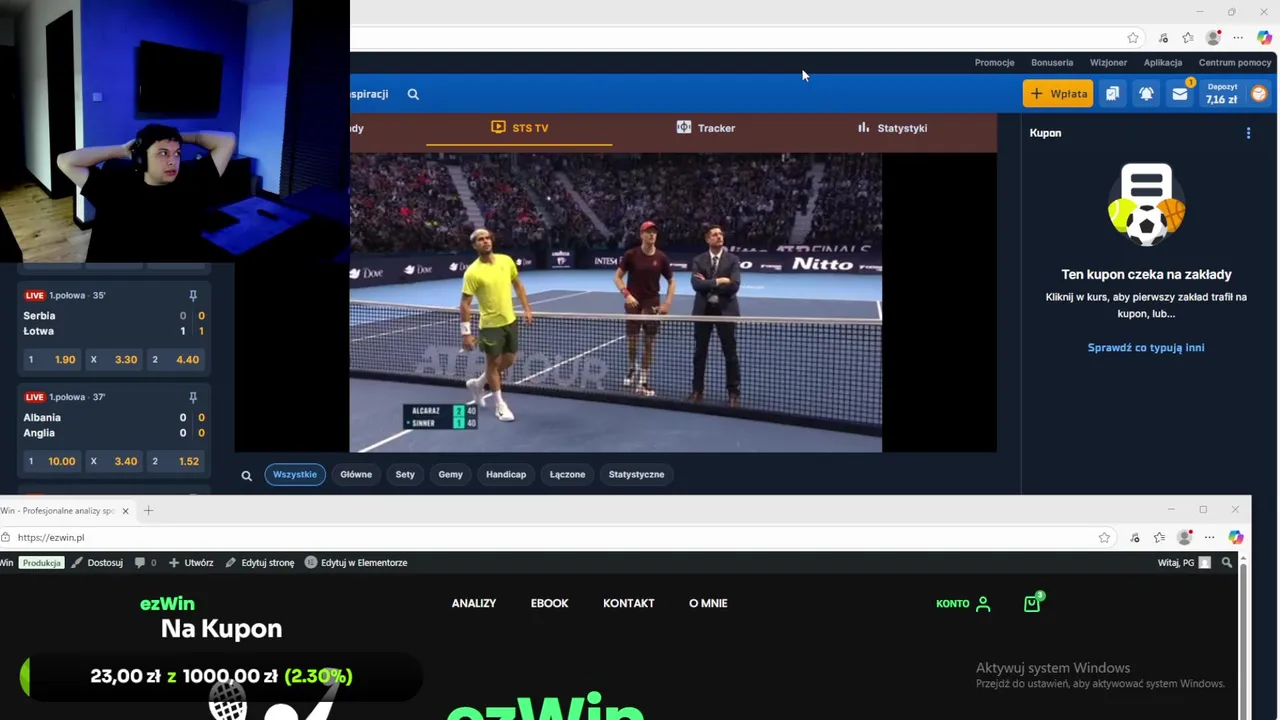Click Dostosuj in WordPress admin bar
This screenshot has width=1280, height=720.
coord(97,563)
